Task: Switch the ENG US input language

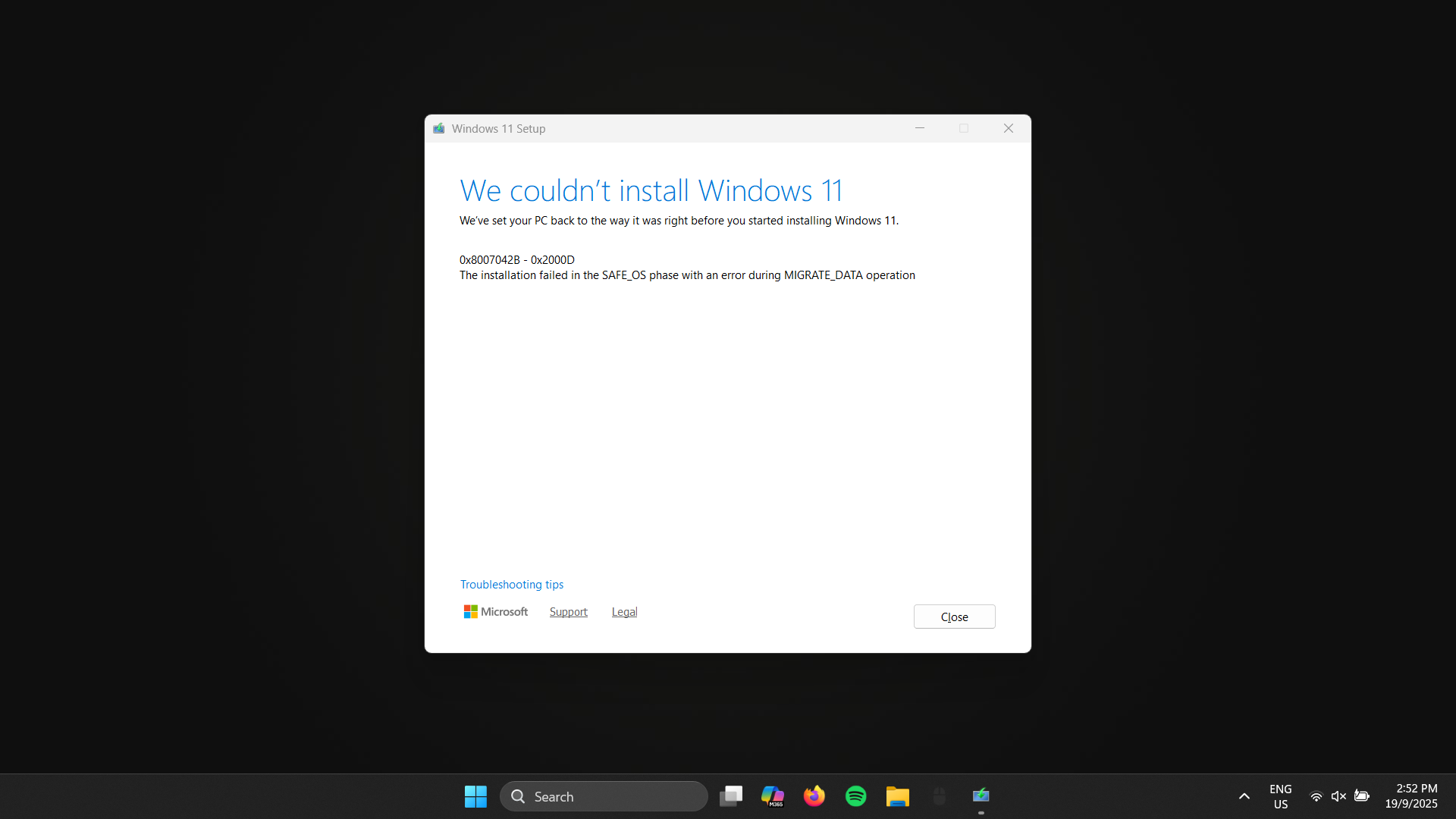Action: [x=1280, y=796]
